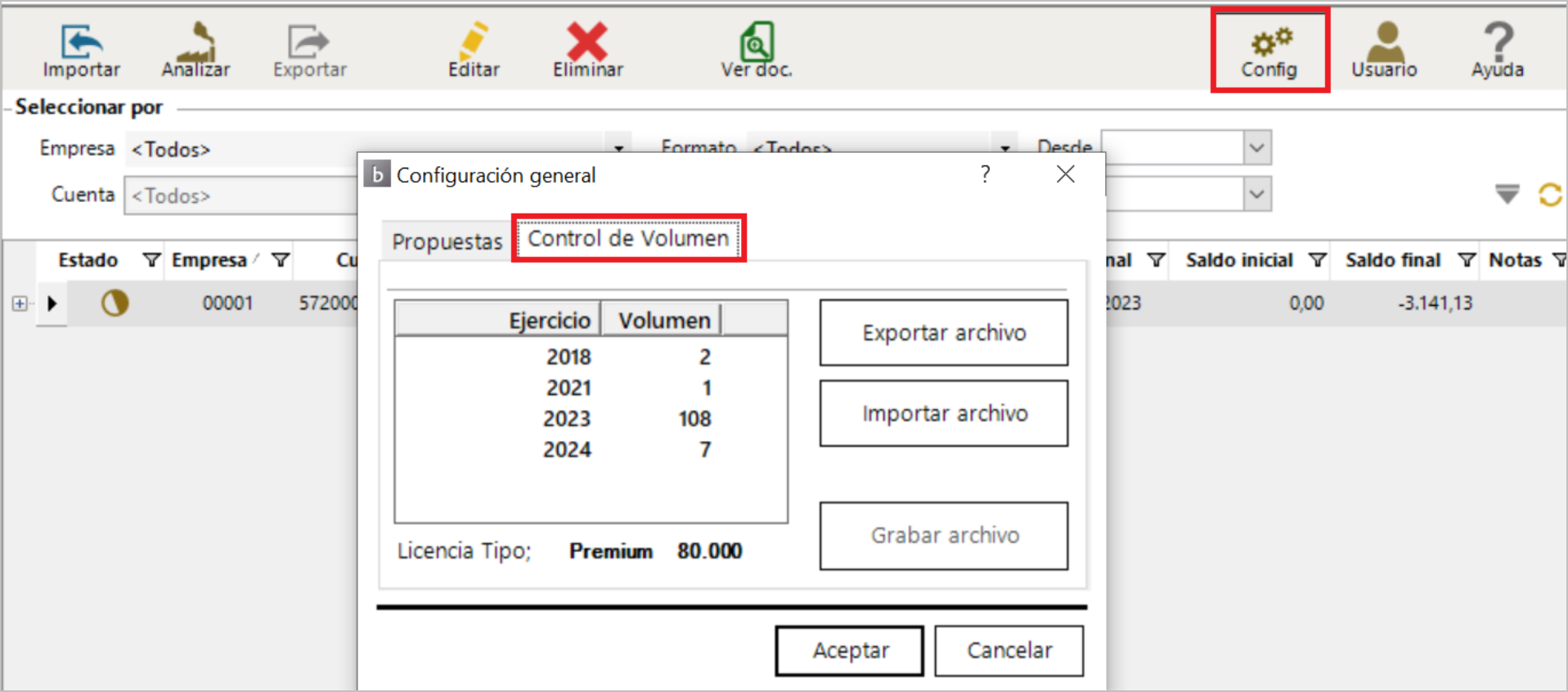Open the Ayuda help icon
This screenshot has height=692, width=1568.
[x=1498, y=51]
